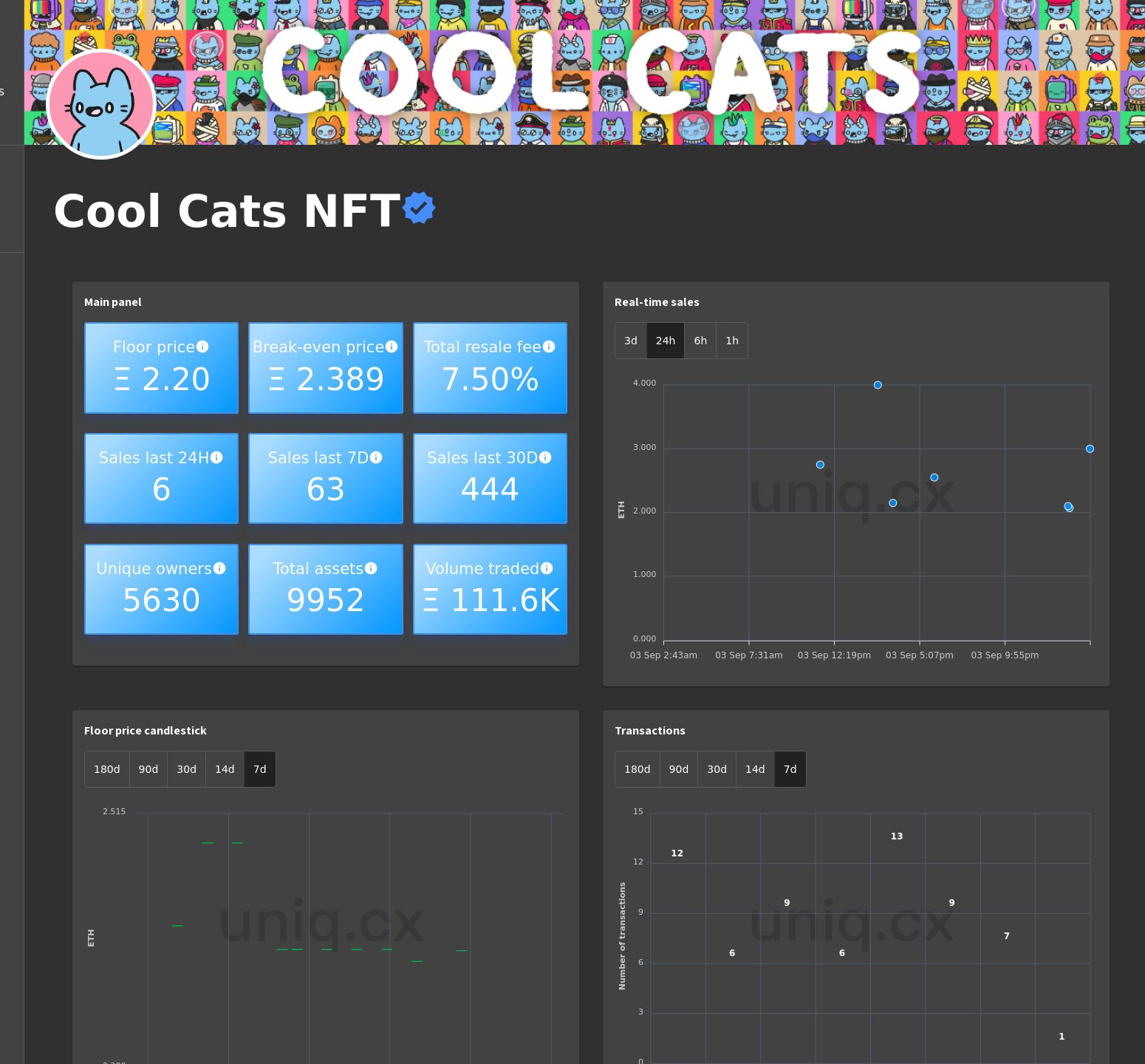Click the Unique owners info icon
This screenshot has width=1145, height=1064.
coord(219,568)
